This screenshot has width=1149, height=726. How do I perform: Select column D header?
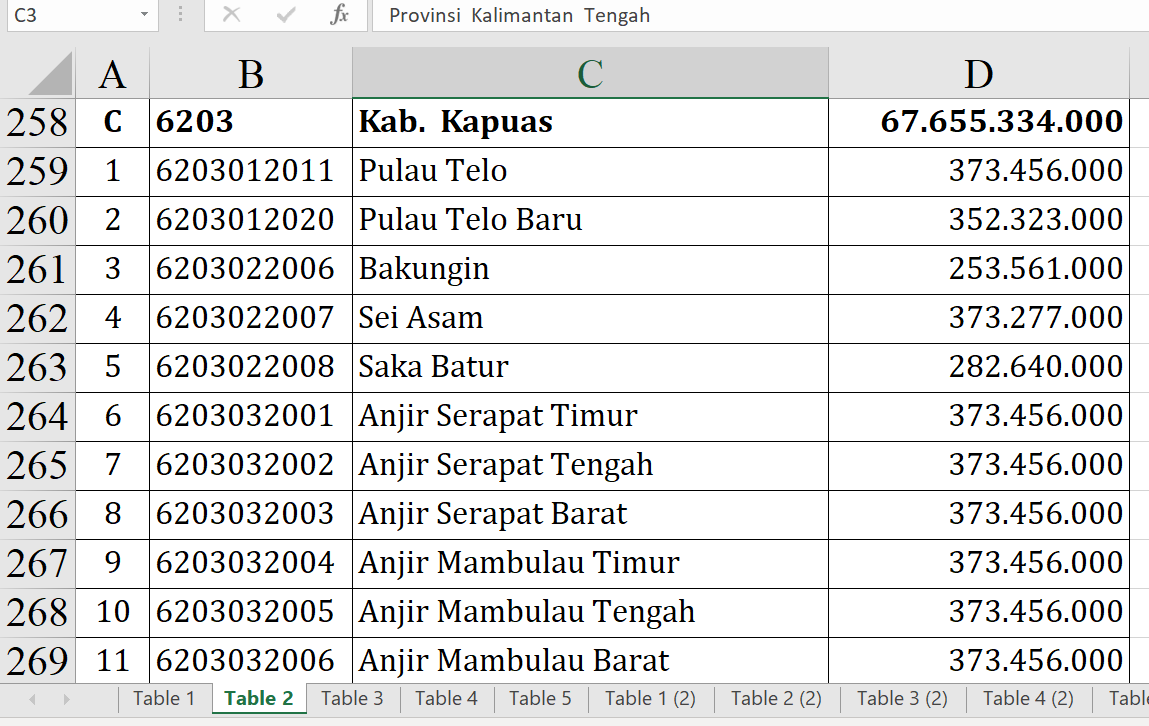978,74
